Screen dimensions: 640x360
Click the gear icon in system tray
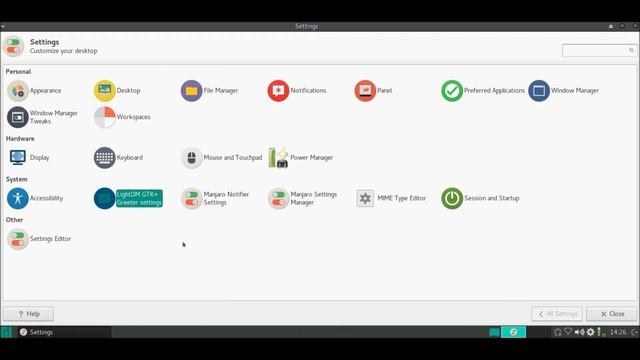[590, 332]
